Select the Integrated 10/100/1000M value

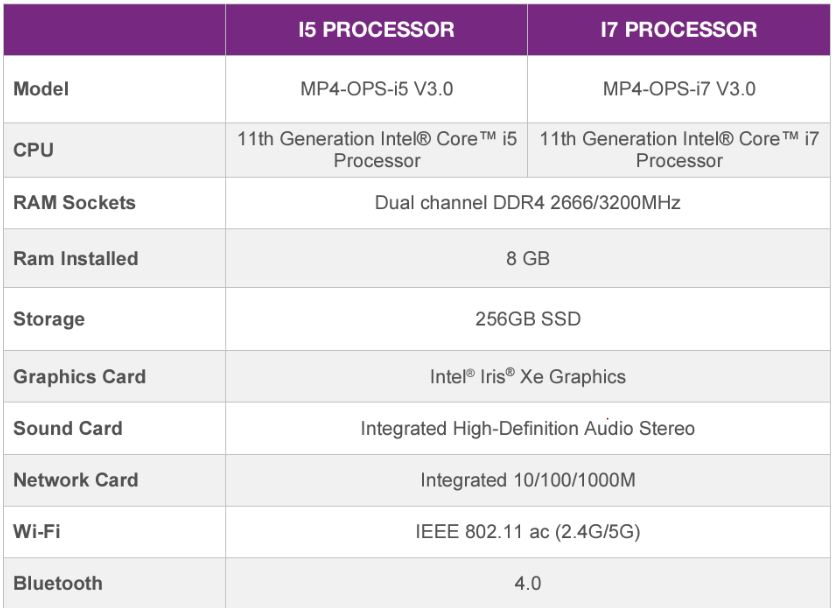(528, 480)
